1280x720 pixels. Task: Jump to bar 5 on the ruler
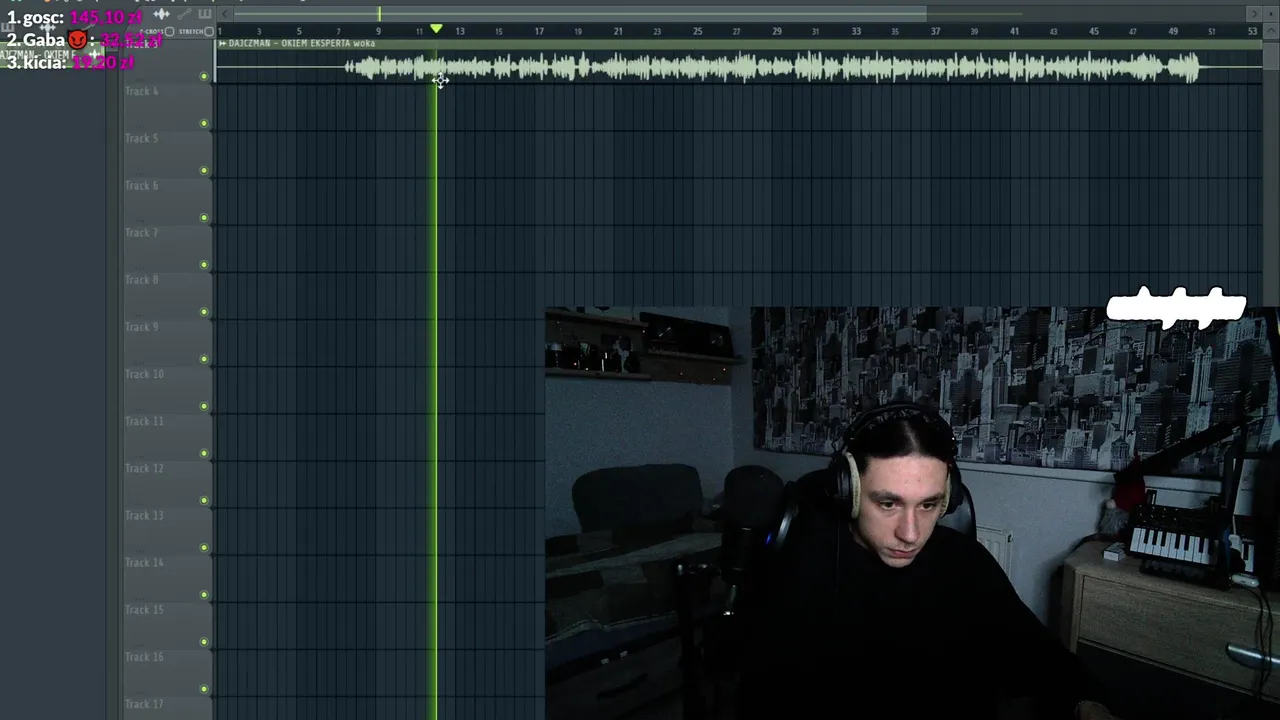(x=299, y=31)
